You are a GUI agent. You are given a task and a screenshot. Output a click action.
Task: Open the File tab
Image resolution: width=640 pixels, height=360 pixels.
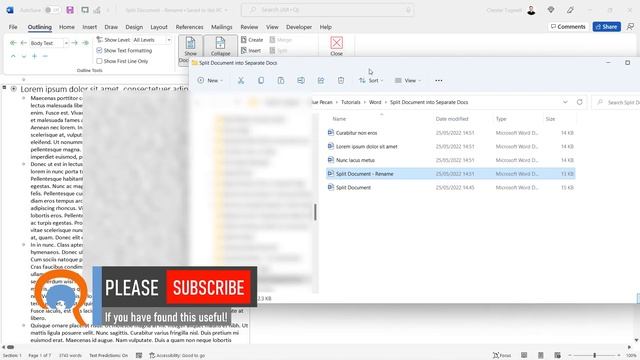pos(13,27)
